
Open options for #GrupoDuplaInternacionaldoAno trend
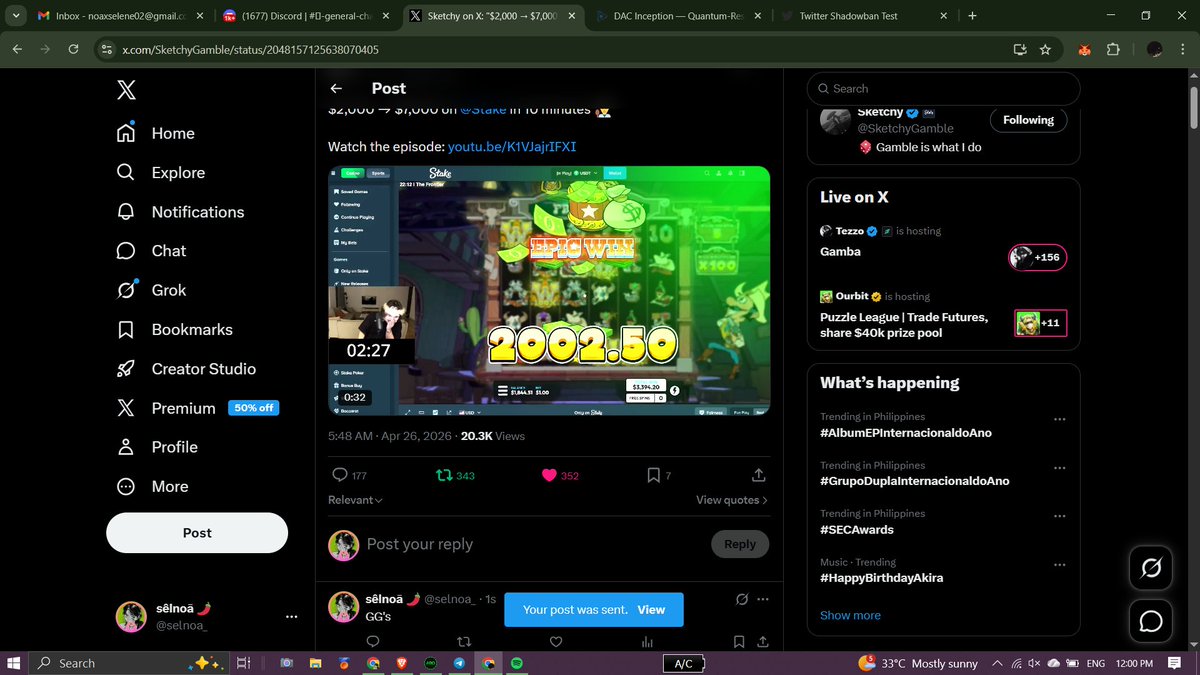pyautogui.click(x=1059, y=468)
